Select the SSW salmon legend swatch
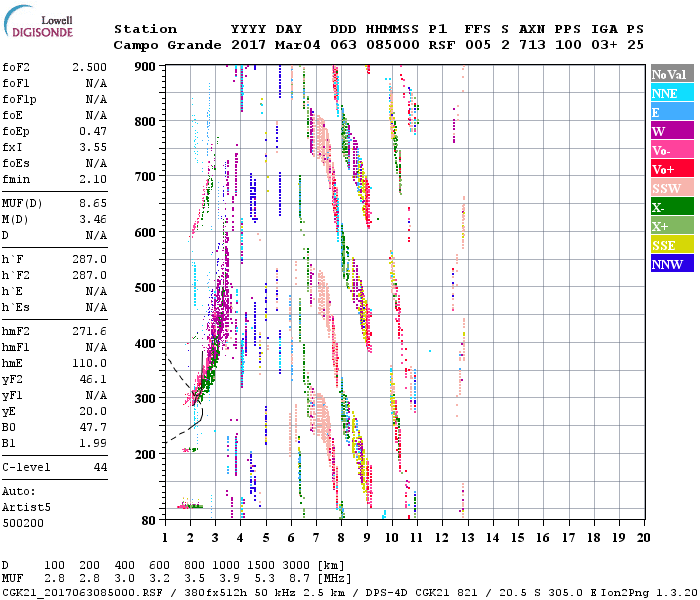700x600 pixels. [672, 188]
